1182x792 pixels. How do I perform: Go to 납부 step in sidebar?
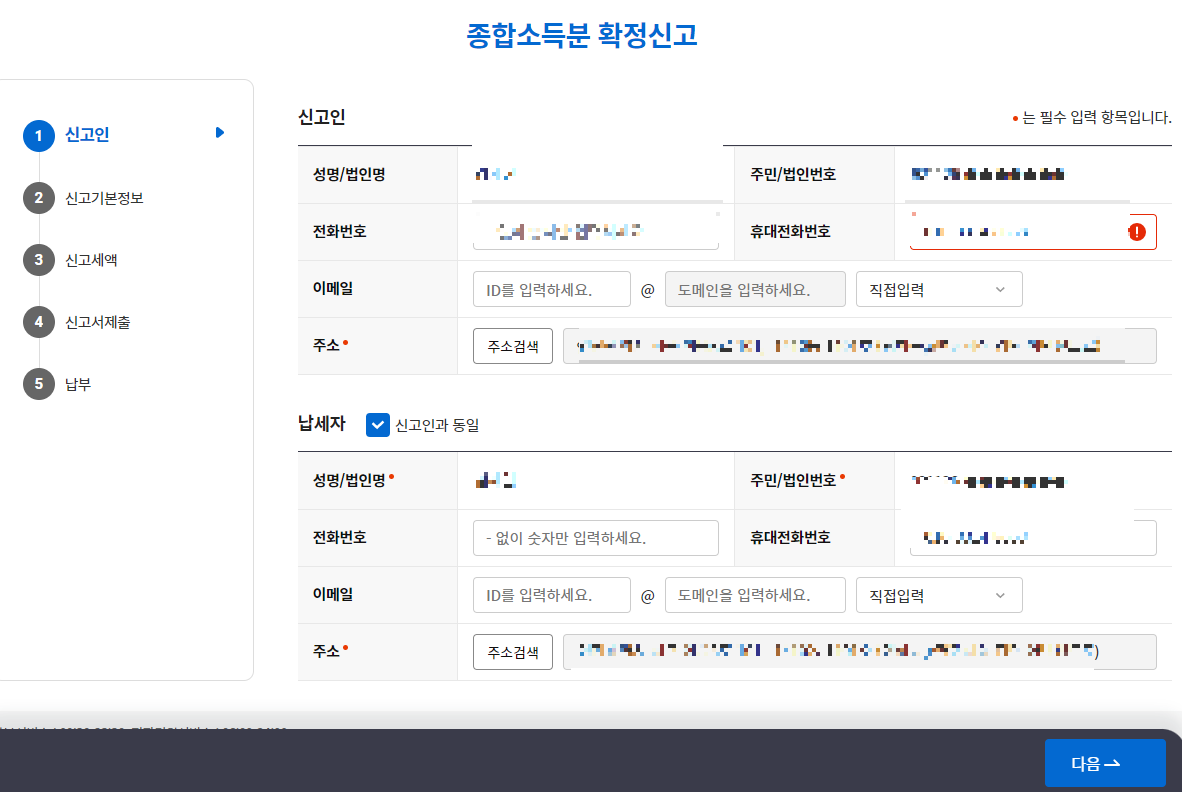point(78,384)
